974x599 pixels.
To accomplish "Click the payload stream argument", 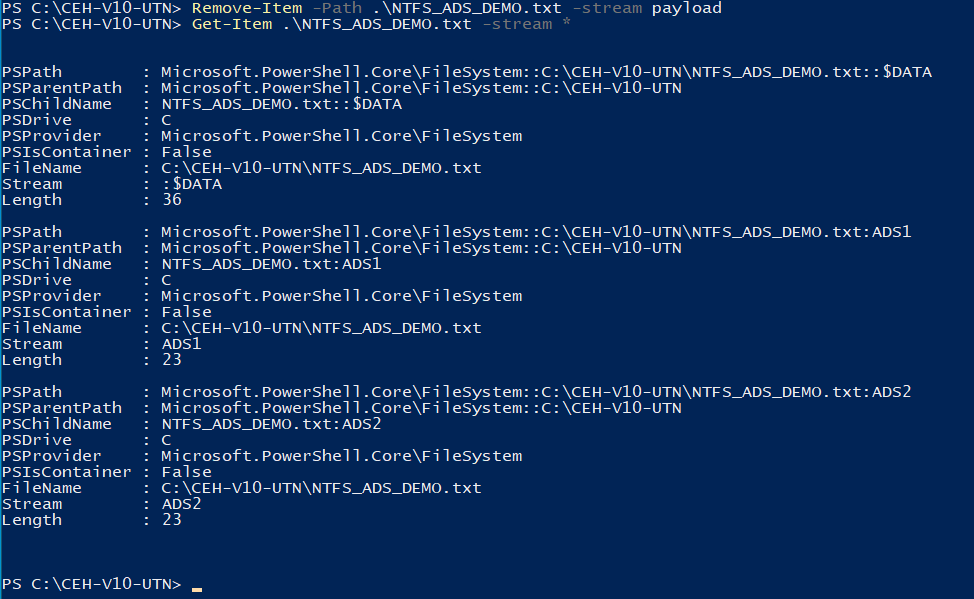I will pos(686,9).
